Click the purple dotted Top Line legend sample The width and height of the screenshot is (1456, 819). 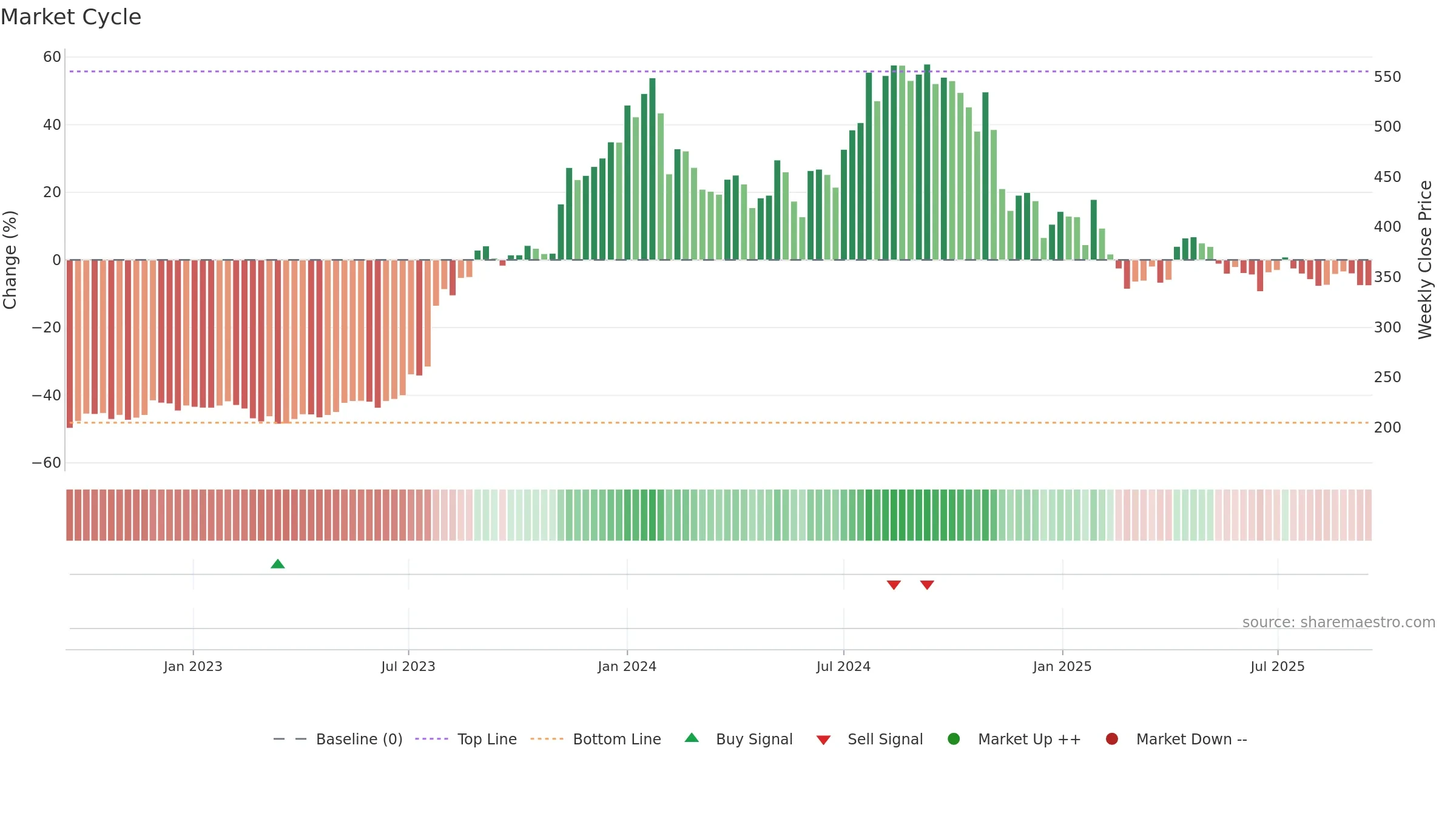coord(431,739)
